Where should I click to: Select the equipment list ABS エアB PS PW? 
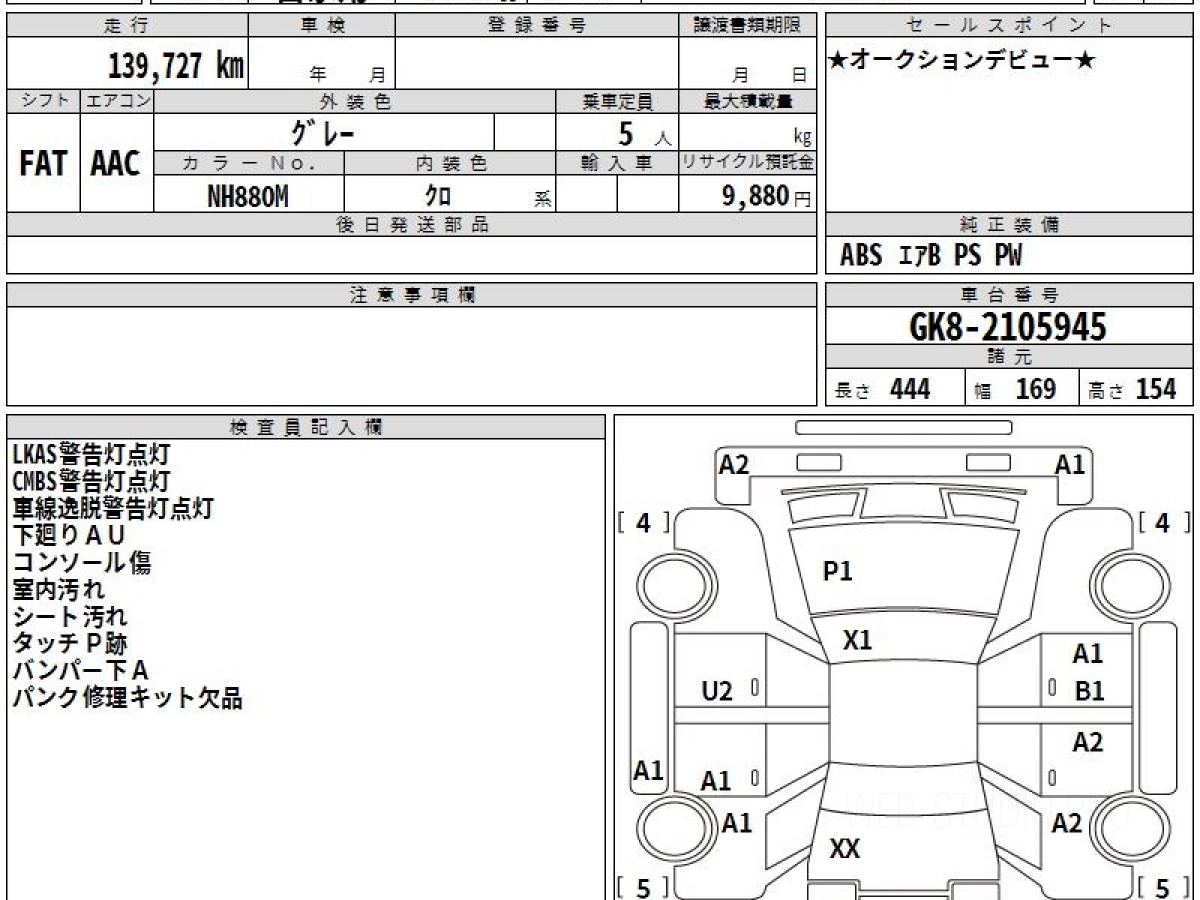click(931, 256)
